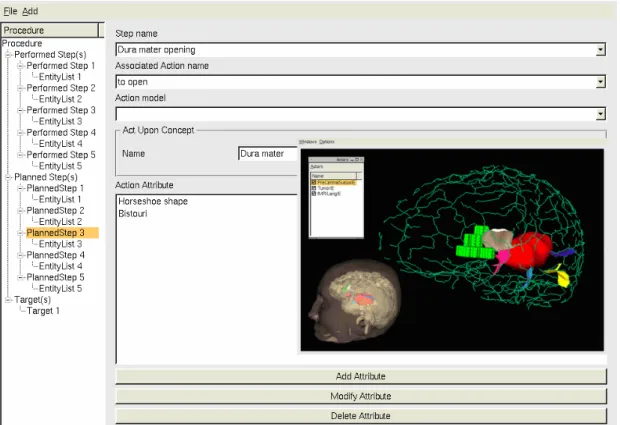Viewport: 620px width, 425px height.
Task: Open the Windows menu in 3D viewer
Action: [308, 142]
